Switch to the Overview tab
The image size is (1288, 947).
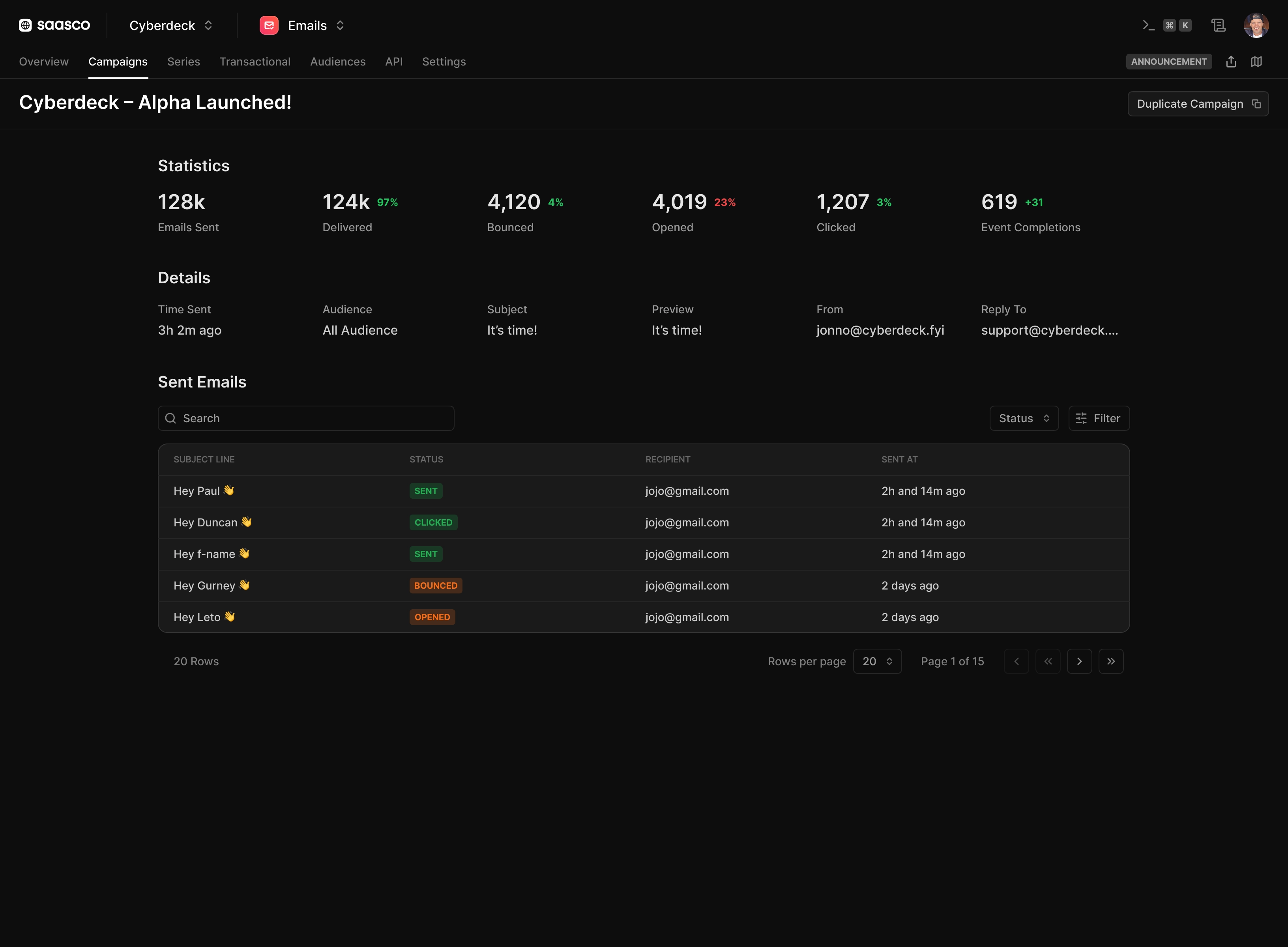pyautogui.click(x=43, y=61)
